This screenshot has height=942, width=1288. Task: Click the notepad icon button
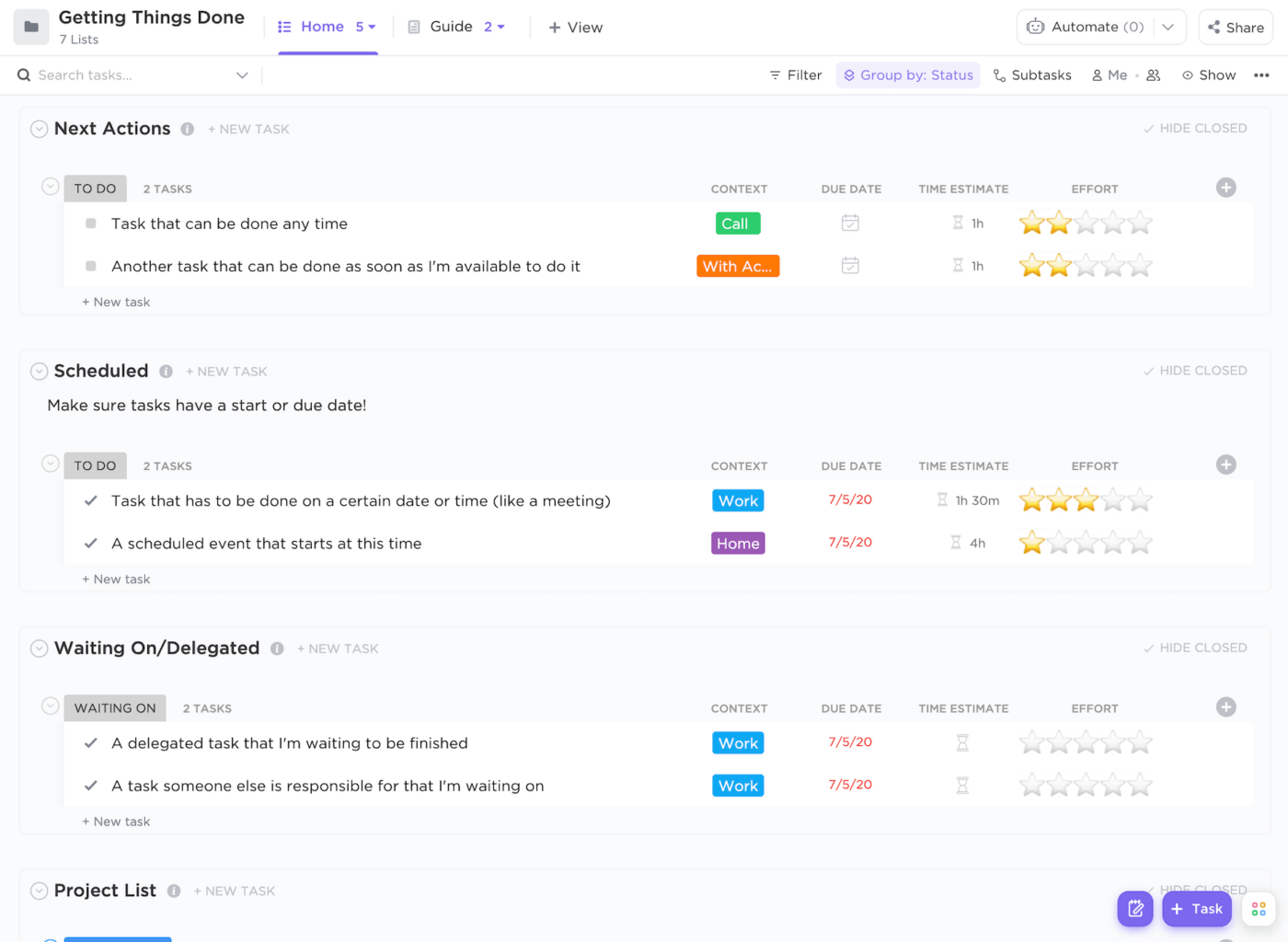click(x=1135, y=909)
